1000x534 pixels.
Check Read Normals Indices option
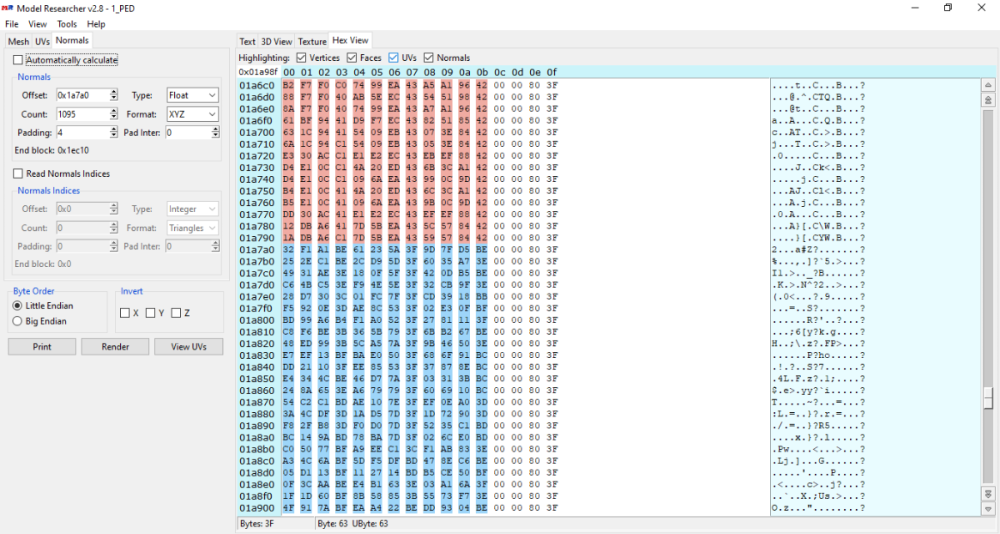pyautogui.click(x=18, y=174)
